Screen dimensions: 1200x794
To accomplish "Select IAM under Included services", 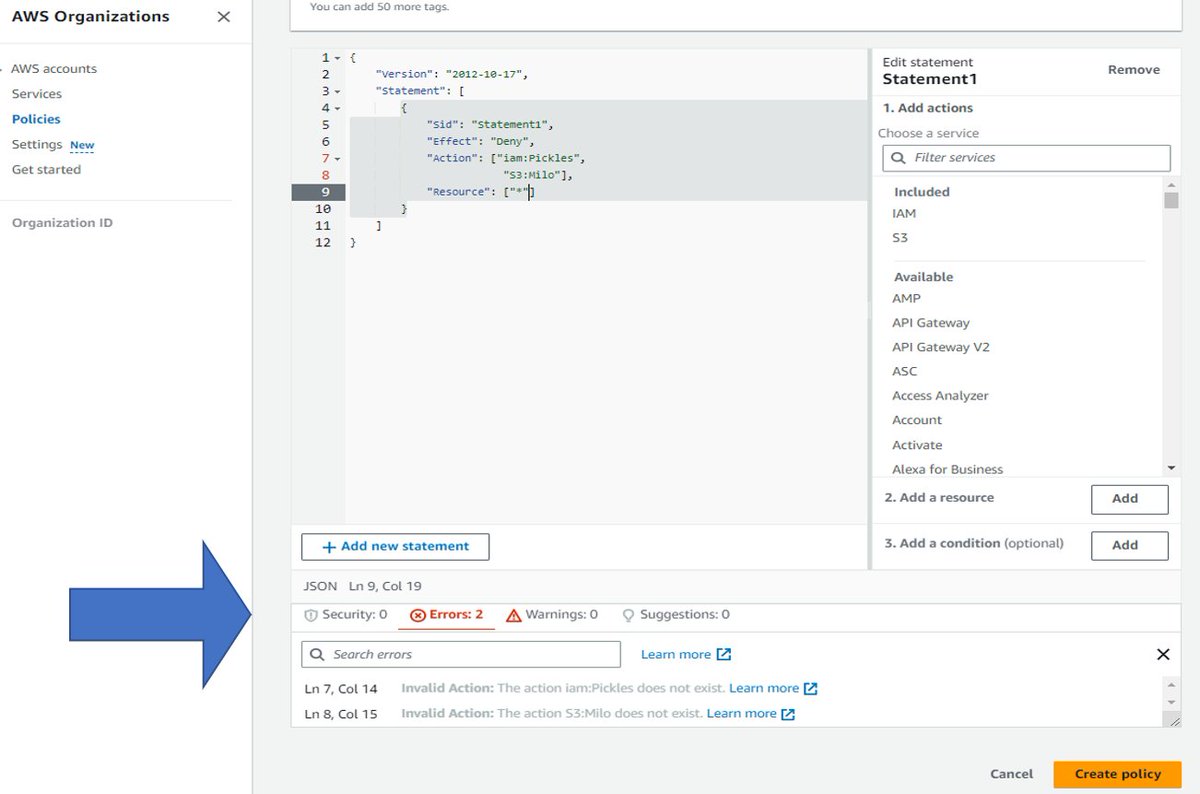I will (x=904, y=214).
